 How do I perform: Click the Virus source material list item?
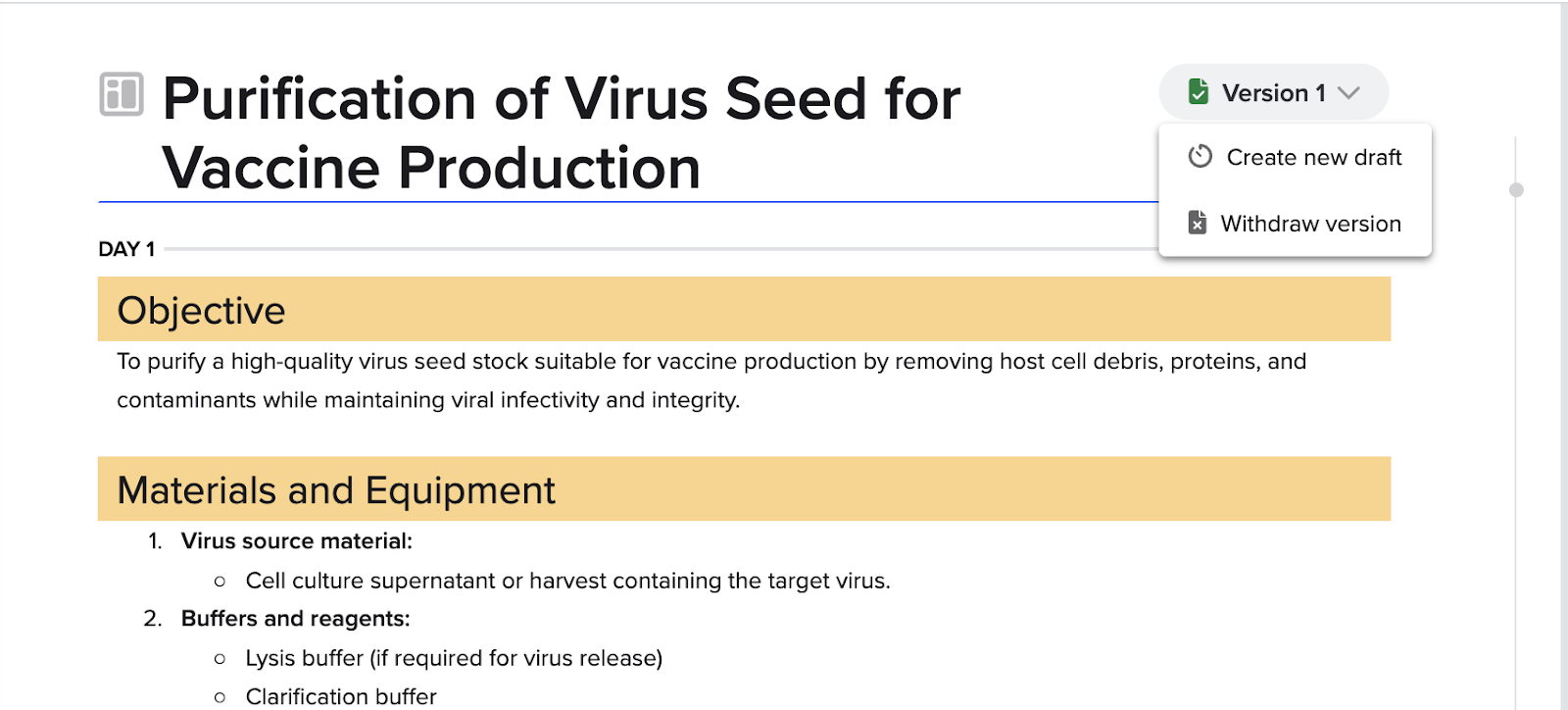click(x=297, y=541)
